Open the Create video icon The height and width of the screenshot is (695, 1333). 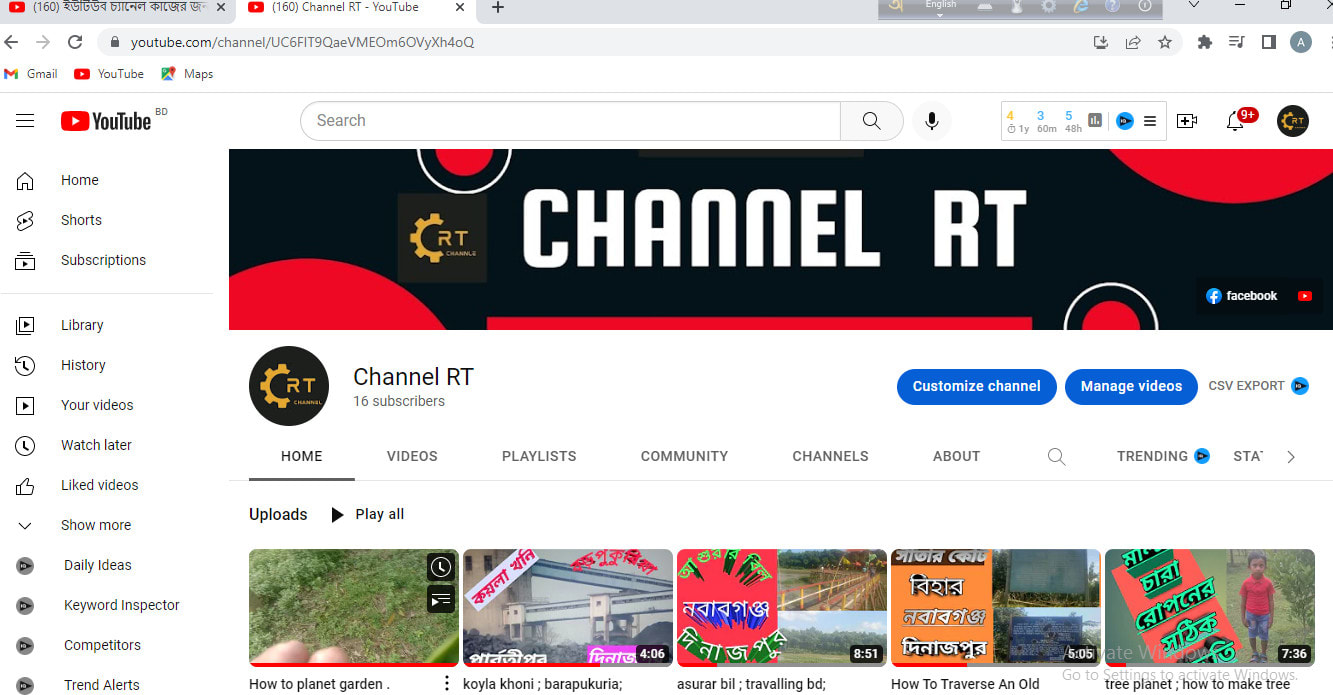(x=1187, y=120)
